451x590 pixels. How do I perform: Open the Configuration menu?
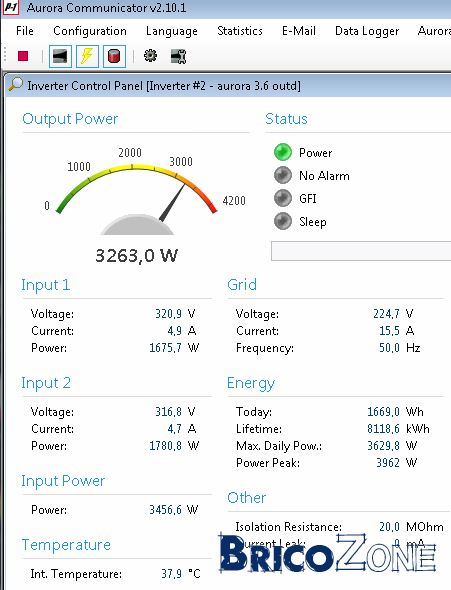coord(90,31)
